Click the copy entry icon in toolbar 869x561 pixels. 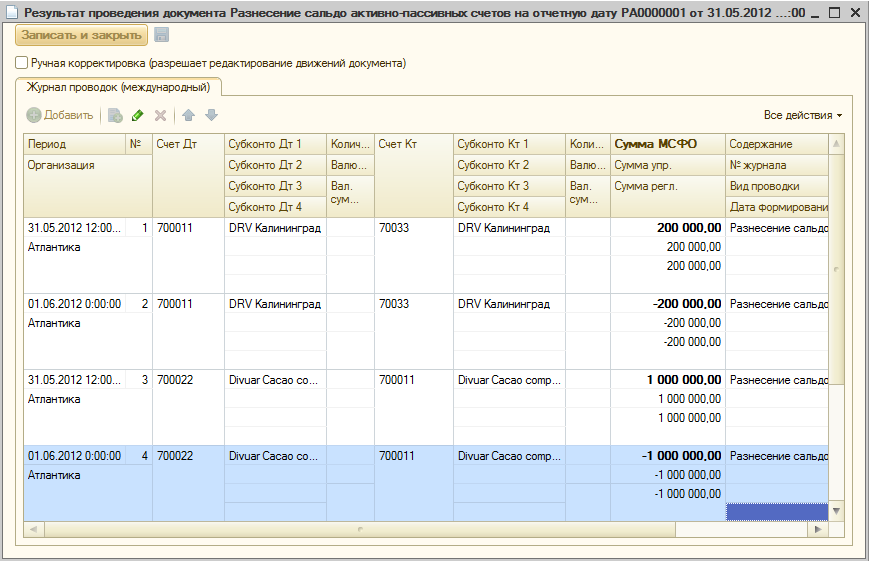115,115
